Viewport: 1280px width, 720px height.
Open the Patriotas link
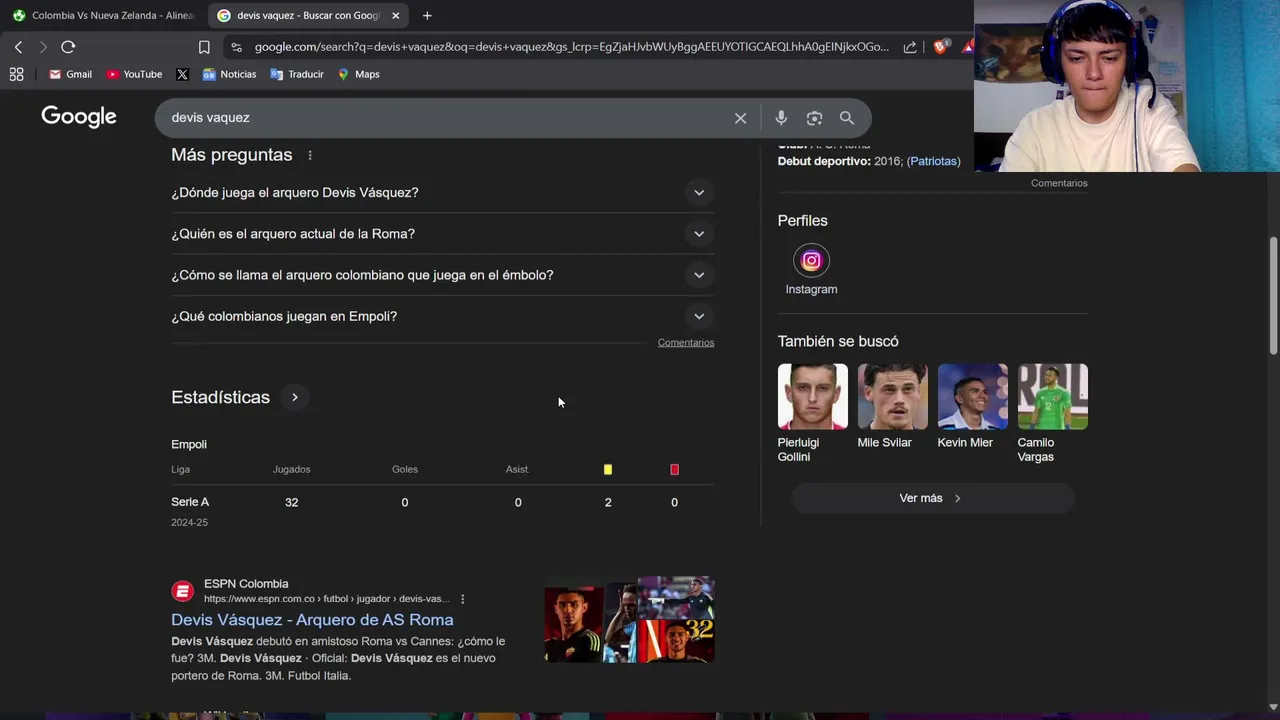pyautogui.click(x=933, y=161)
